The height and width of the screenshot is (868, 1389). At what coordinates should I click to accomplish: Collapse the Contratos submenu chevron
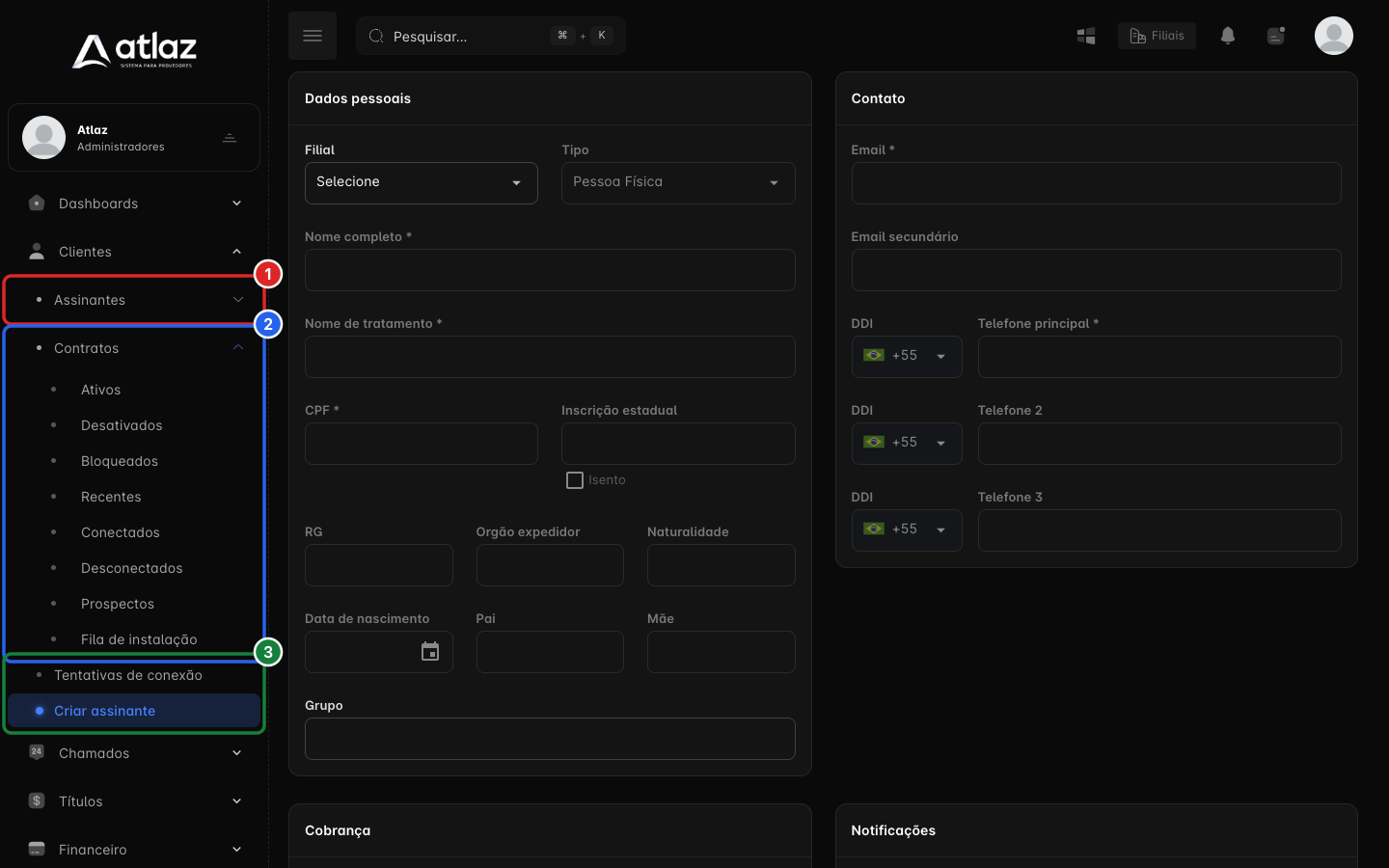click(238, 348)
